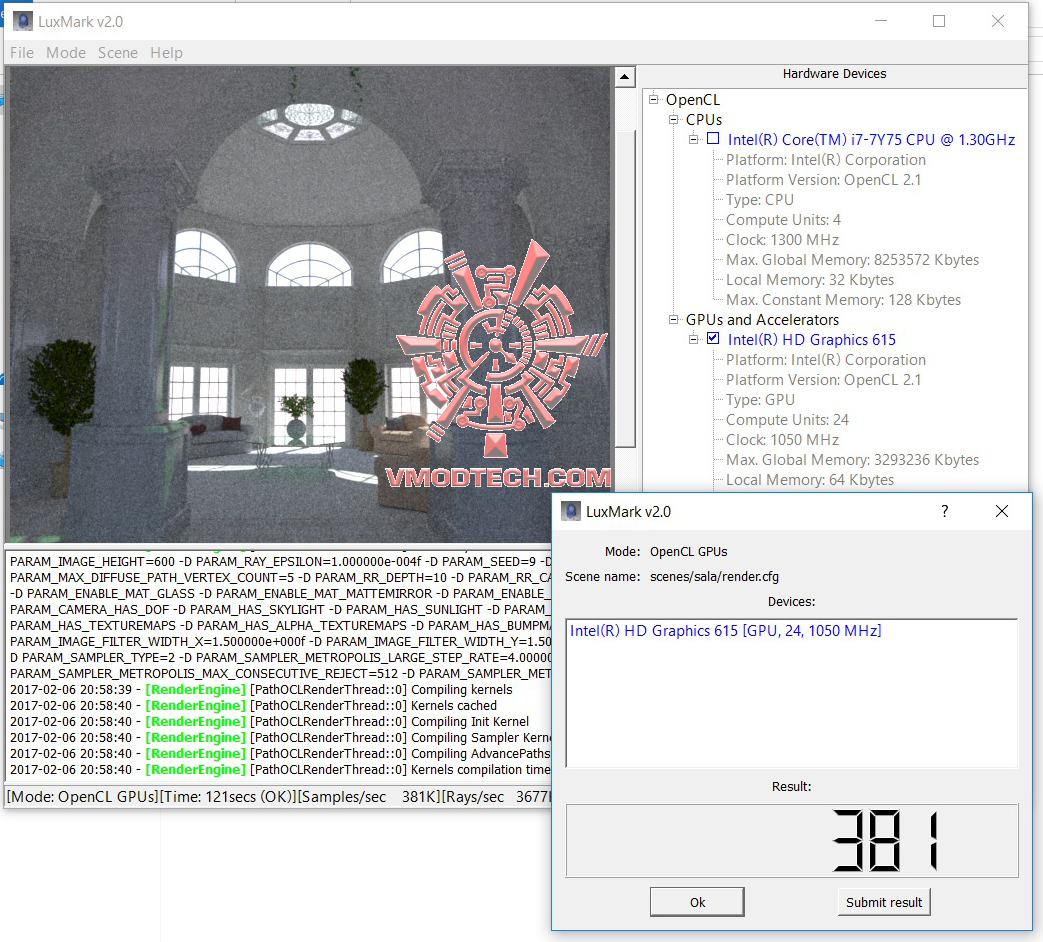The height and width of the screenshot is (942, 1043).
Task: Click the Intel HD Graphics 615 tree label
Action: tap(811, 339)
